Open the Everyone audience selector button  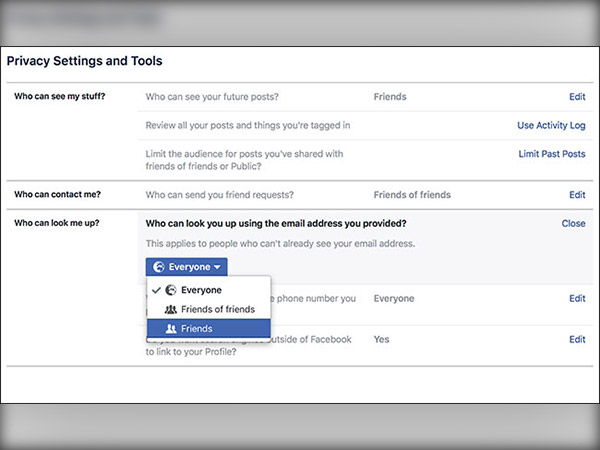coord(186,267)
